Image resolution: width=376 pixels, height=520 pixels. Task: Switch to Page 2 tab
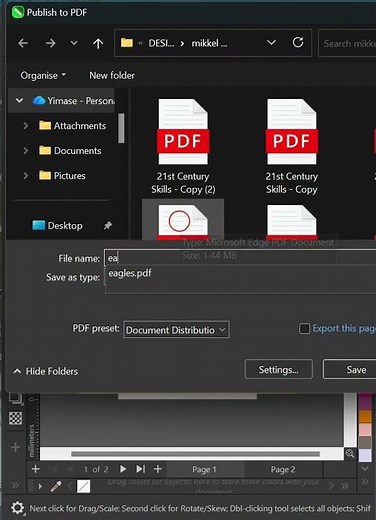pos(283,470)
